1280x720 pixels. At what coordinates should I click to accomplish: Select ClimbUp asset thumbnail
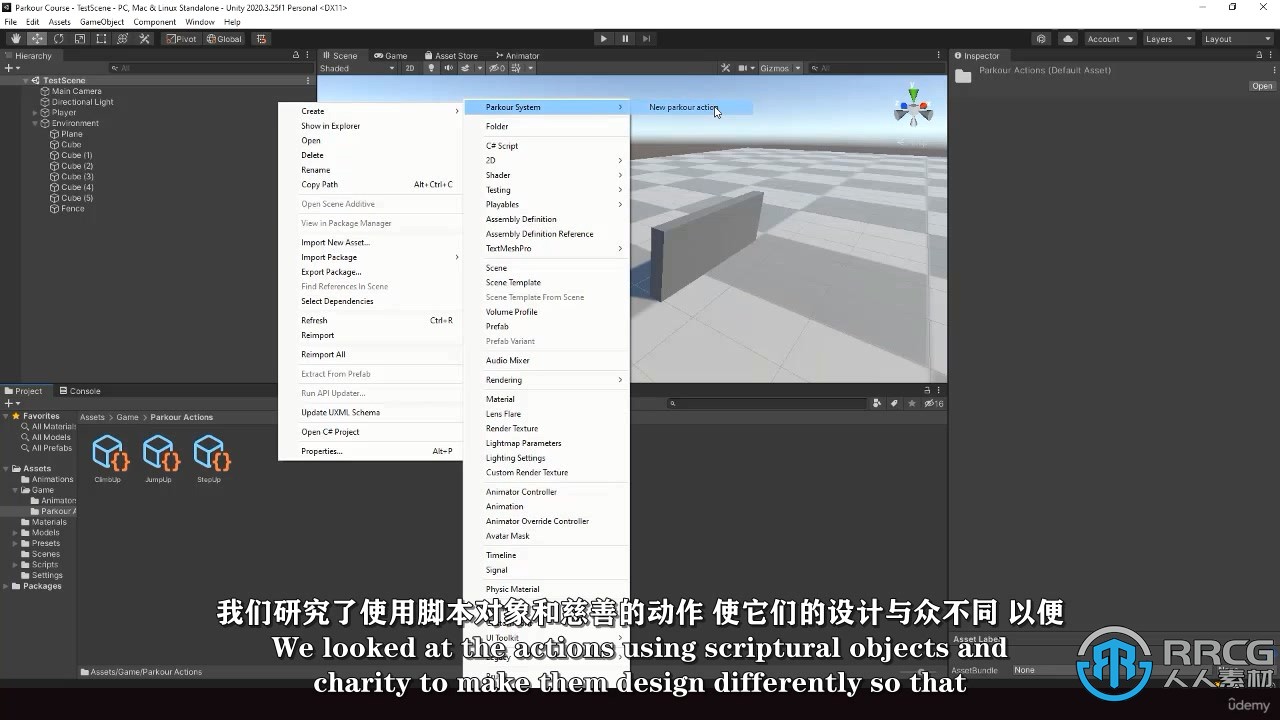(108, 458)
